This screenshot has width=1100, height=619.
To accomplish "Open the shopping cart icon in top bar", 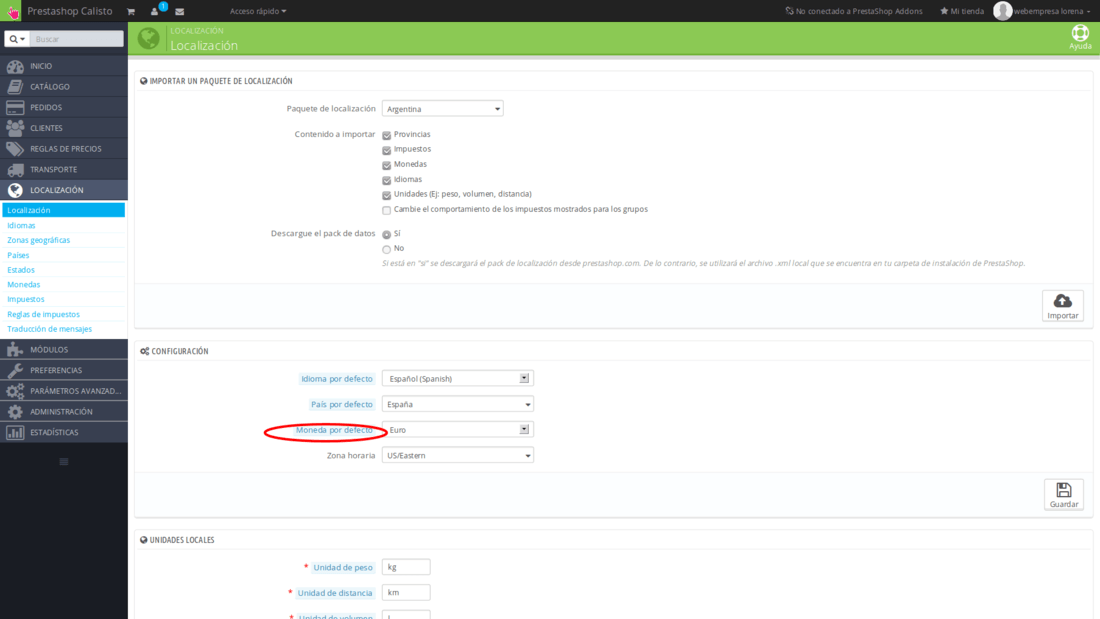I will (131, 11).
